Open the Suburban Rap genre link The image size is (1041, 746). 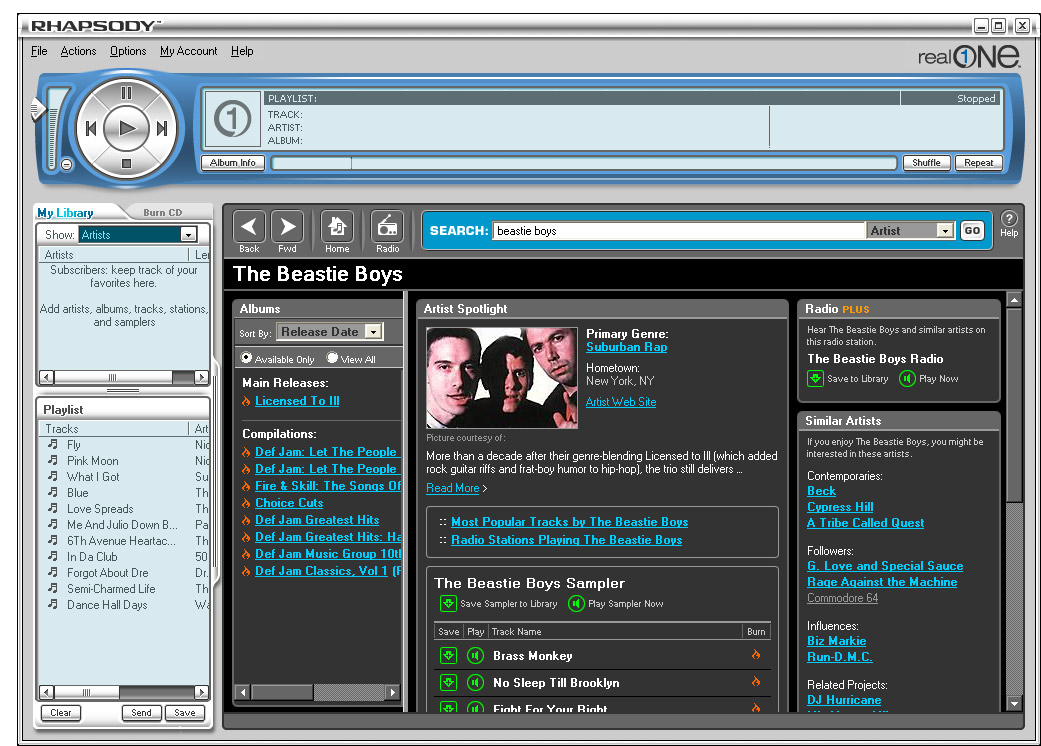pyautogui.click(x=627, y=346)
